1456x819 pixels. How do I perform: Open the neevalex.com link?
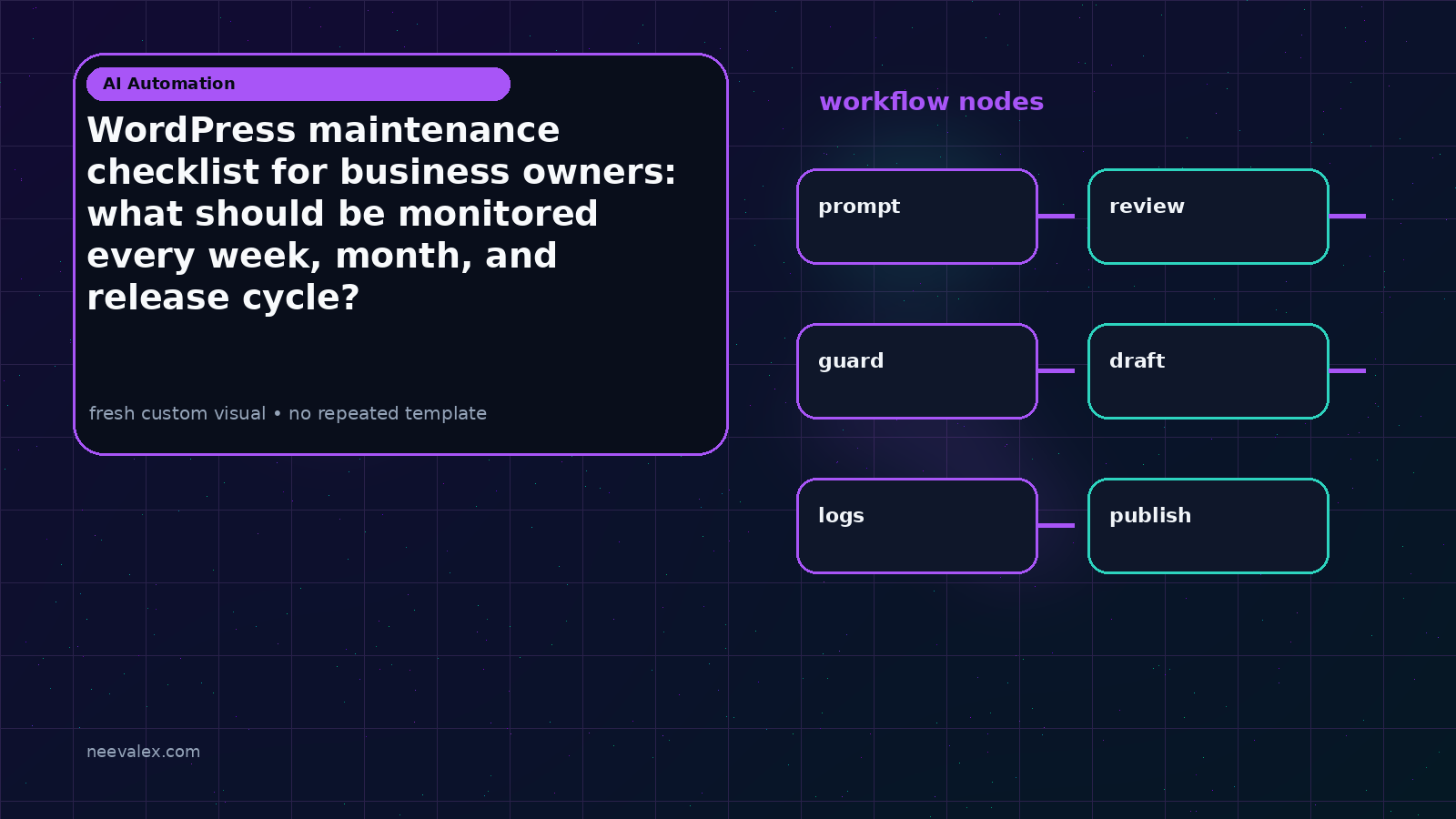point(143,752)
